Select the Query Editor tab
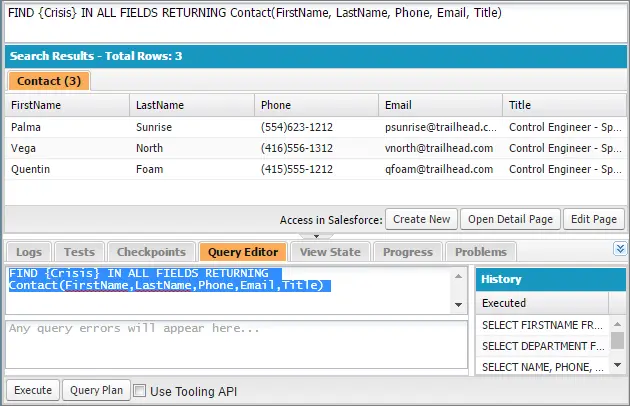 (x=243, y=252)
